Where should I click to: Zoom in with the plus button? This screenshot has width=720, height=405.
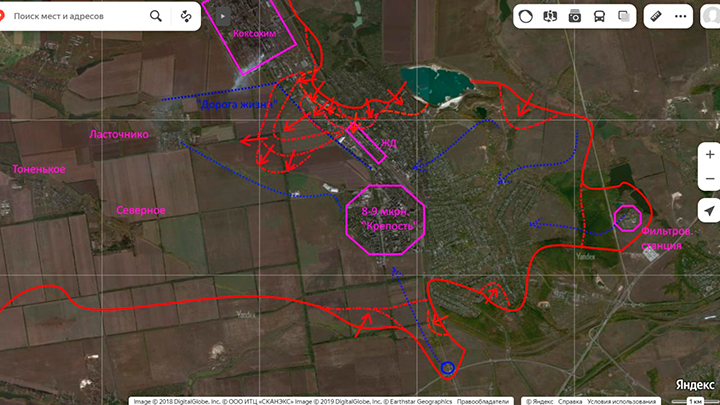tap(709, 155)
